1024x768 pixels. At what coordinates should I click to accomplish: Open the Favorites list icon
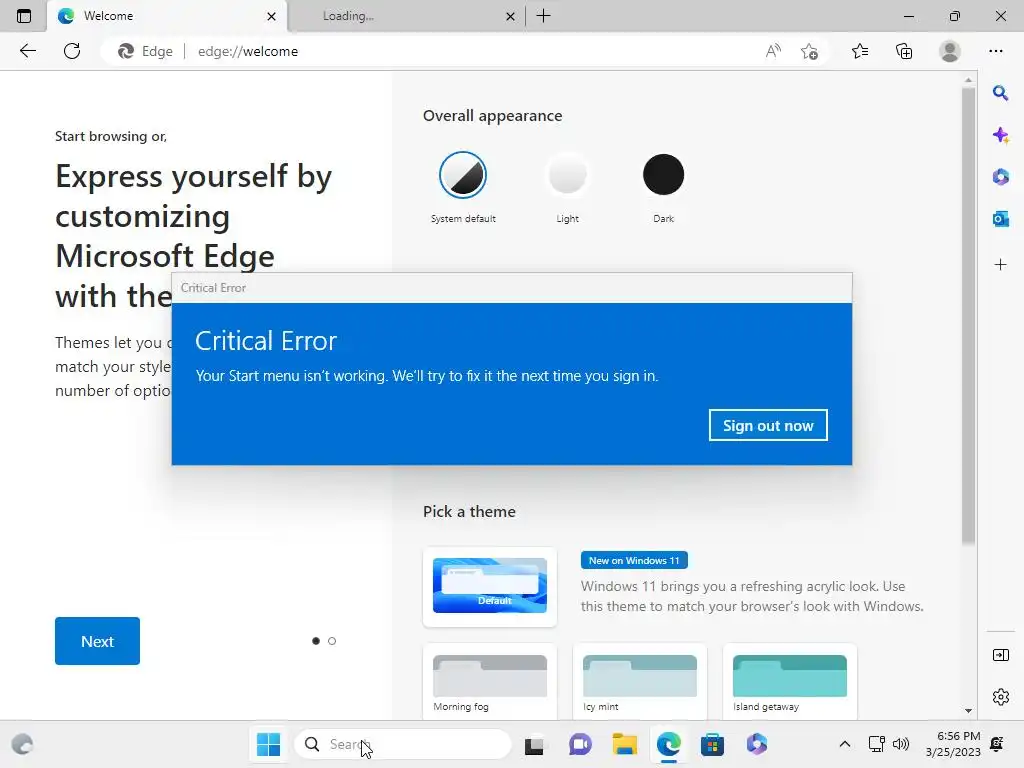[x=860, y=51]
